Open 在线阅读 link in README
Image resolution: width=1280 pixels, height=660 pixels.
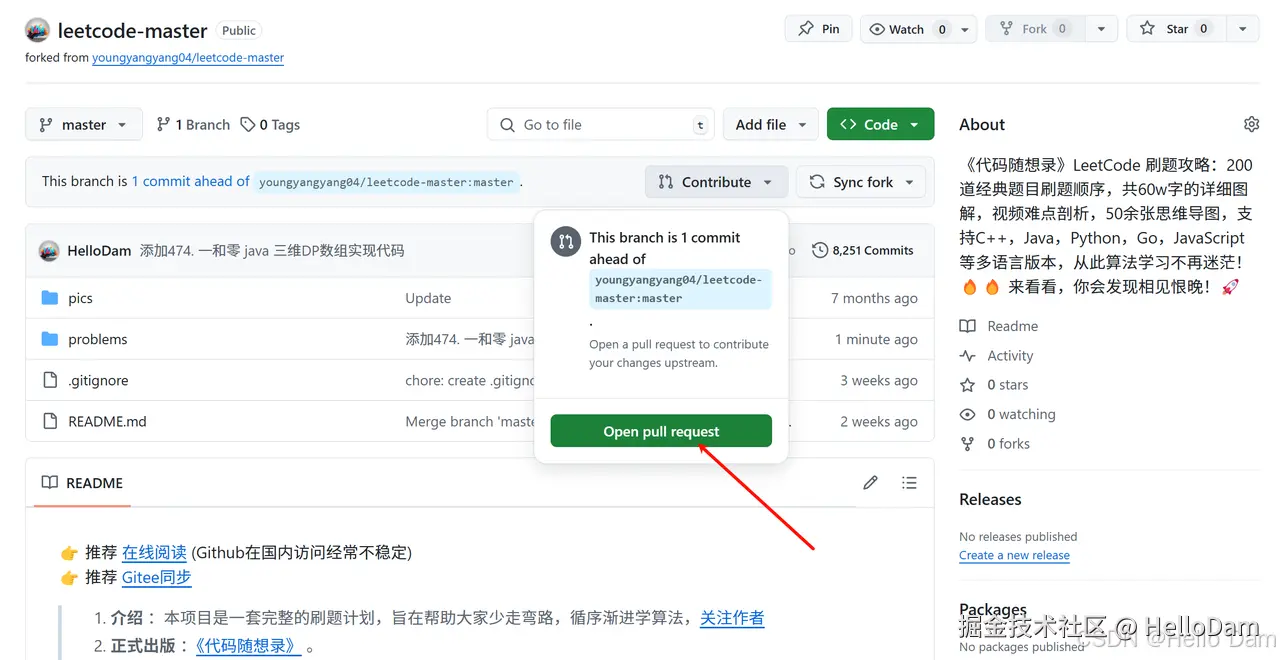point(154,552)
